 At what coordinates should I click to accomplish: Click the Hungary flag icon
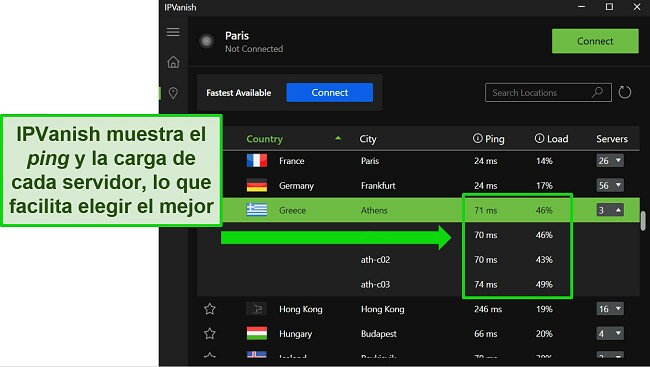pos(257,333)
